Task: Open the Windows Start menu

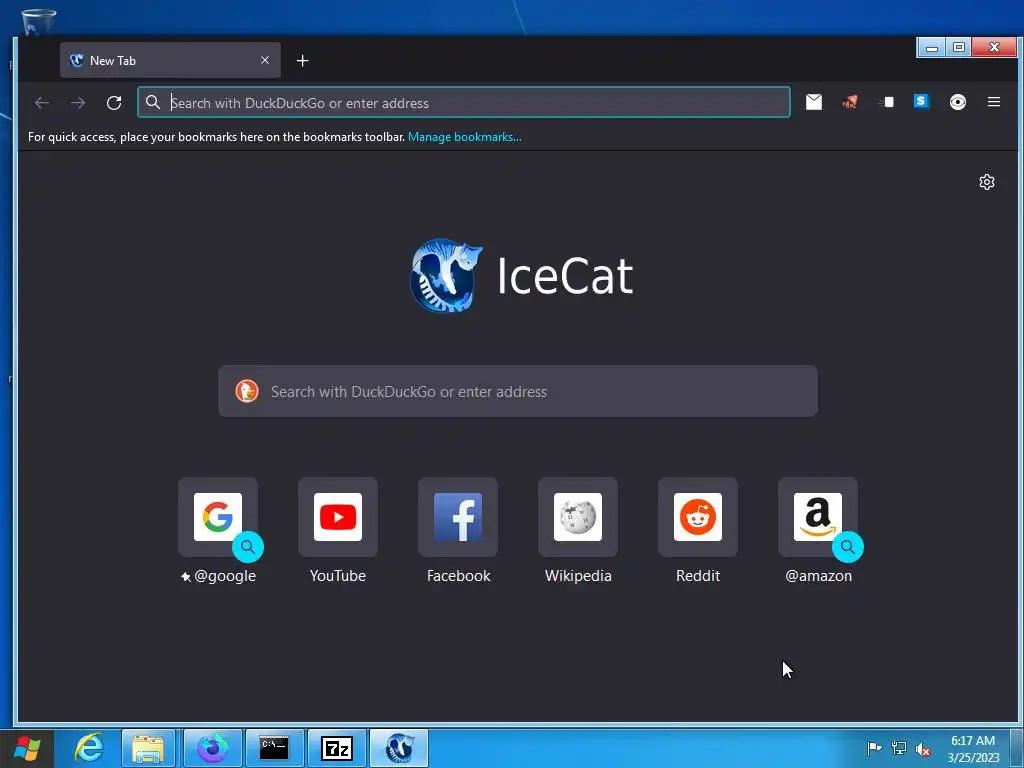Action: (x=27, y=748)
